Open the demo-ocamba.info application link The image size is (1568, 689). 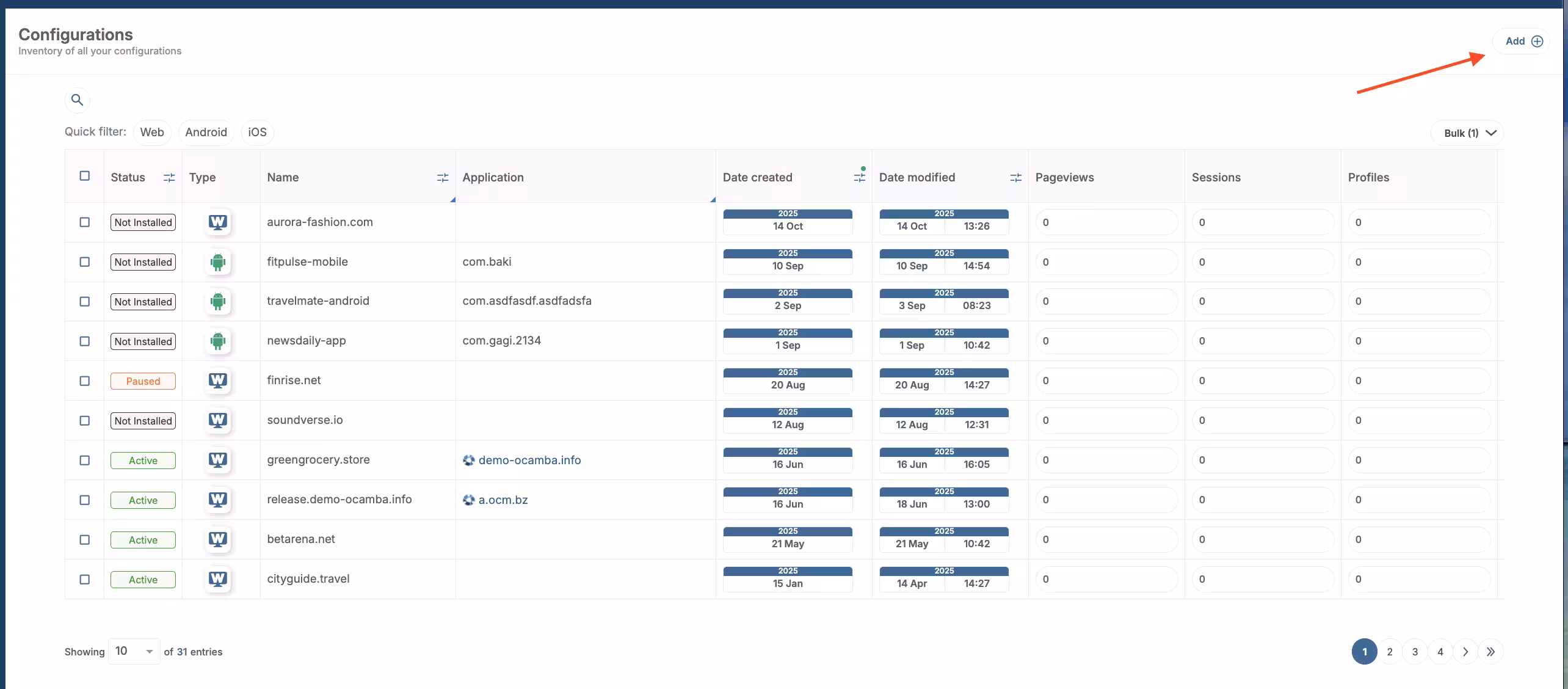click(529, 460)
